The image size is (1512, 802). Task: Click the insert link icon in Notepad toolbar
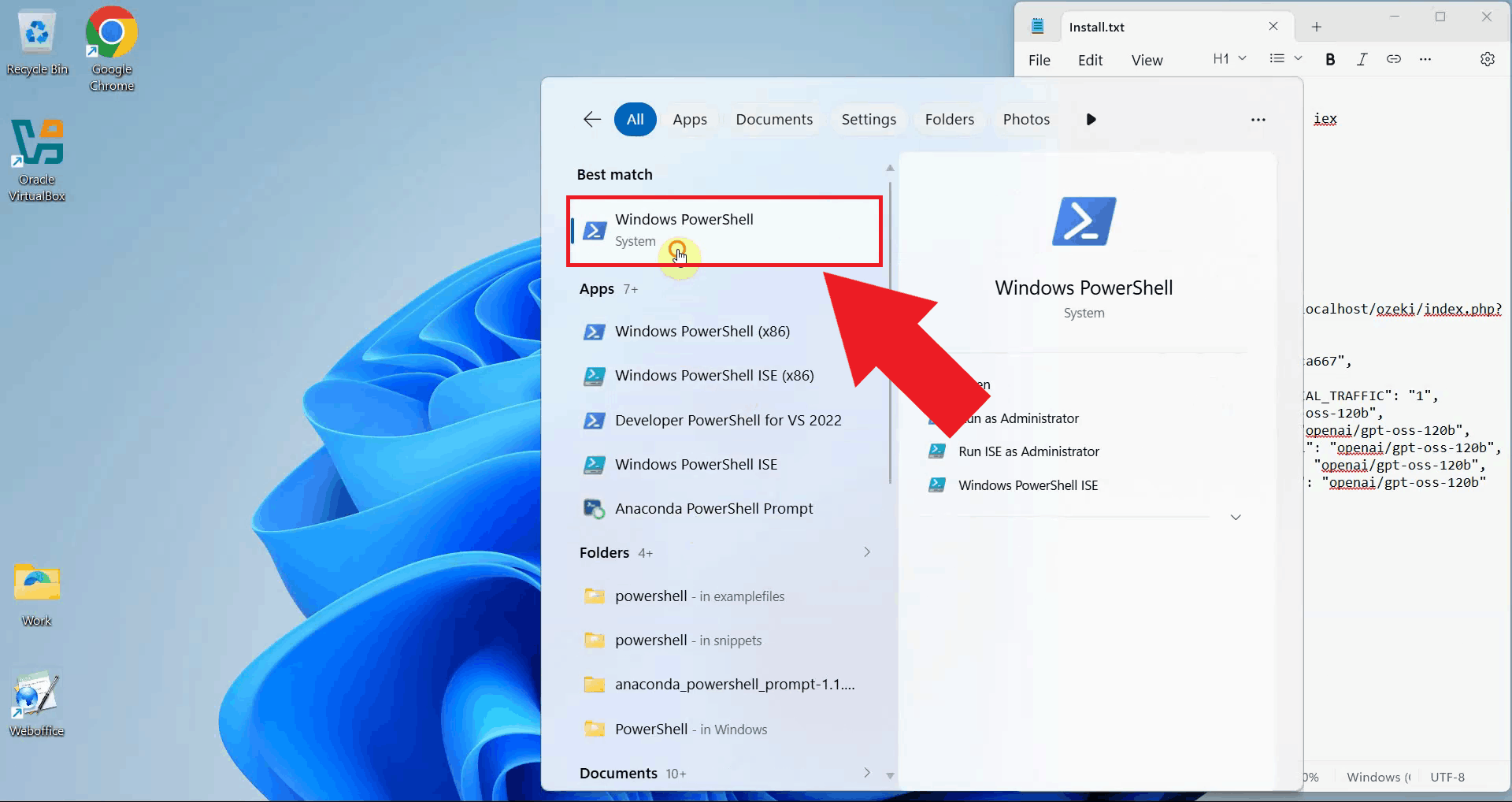click(x=1395, y=59)
